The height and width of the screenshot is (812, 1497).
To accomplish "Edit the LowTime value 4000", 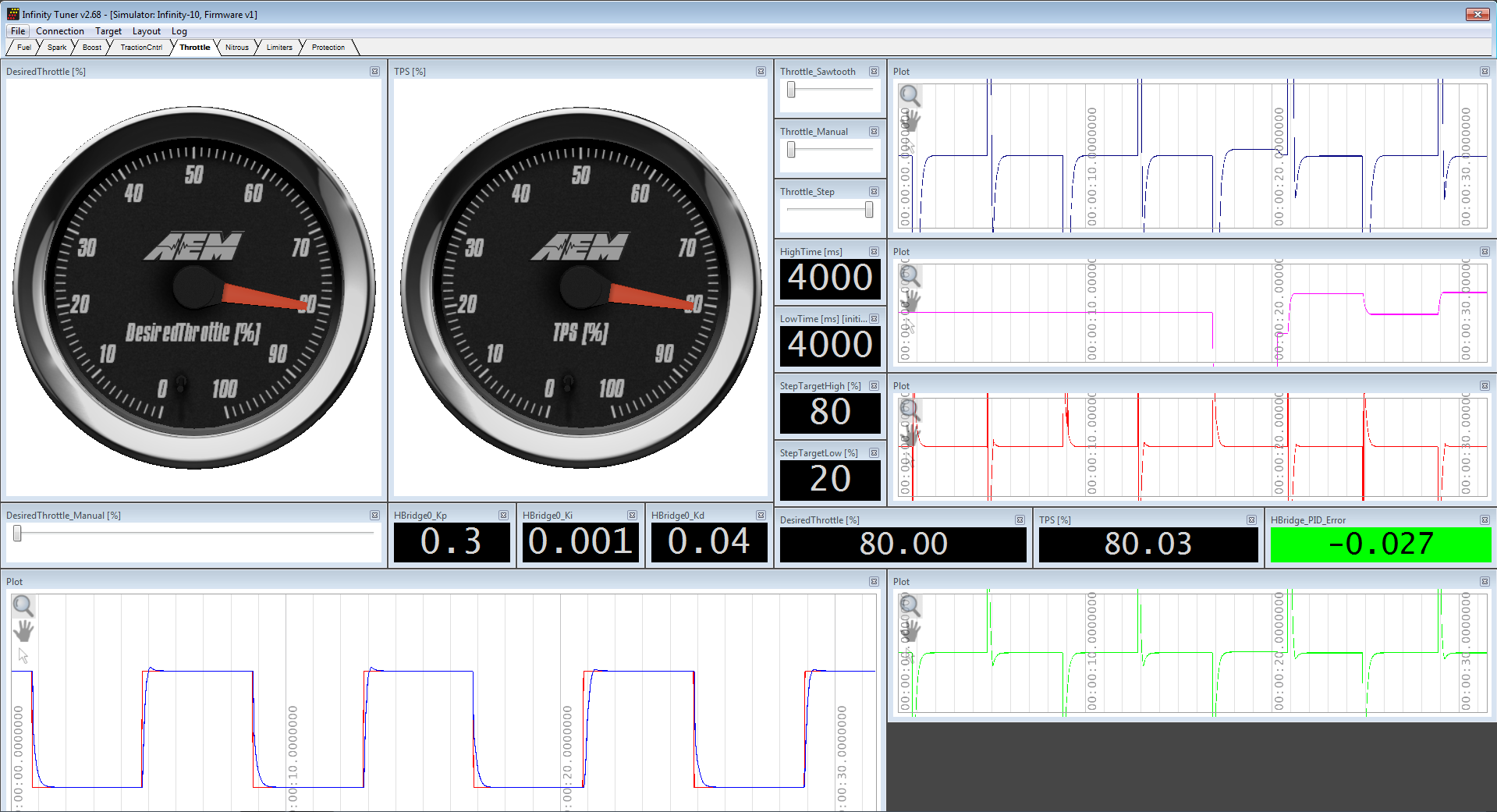I will pos(830,346).
